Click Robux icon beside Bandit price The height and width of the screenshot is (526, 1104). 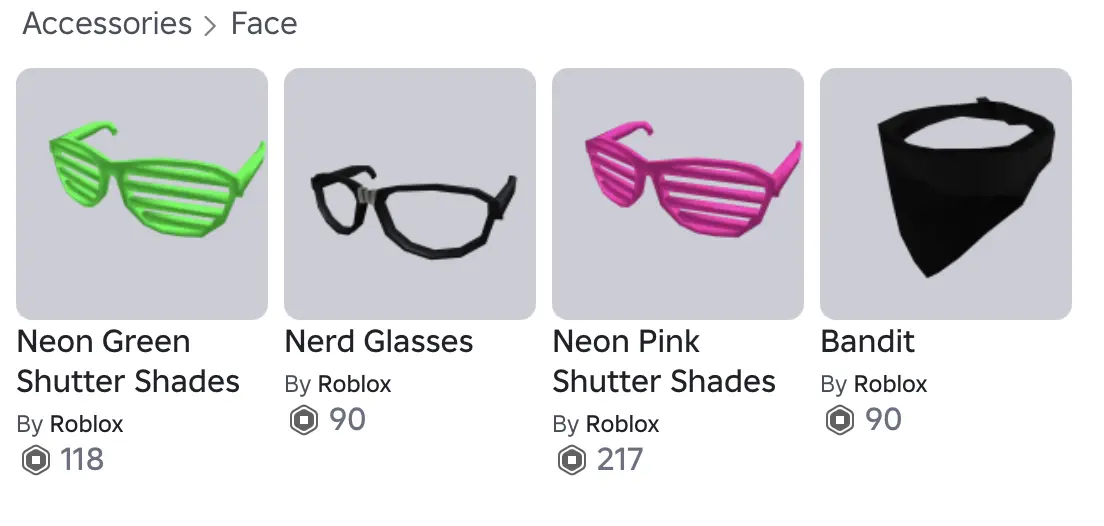840,420
